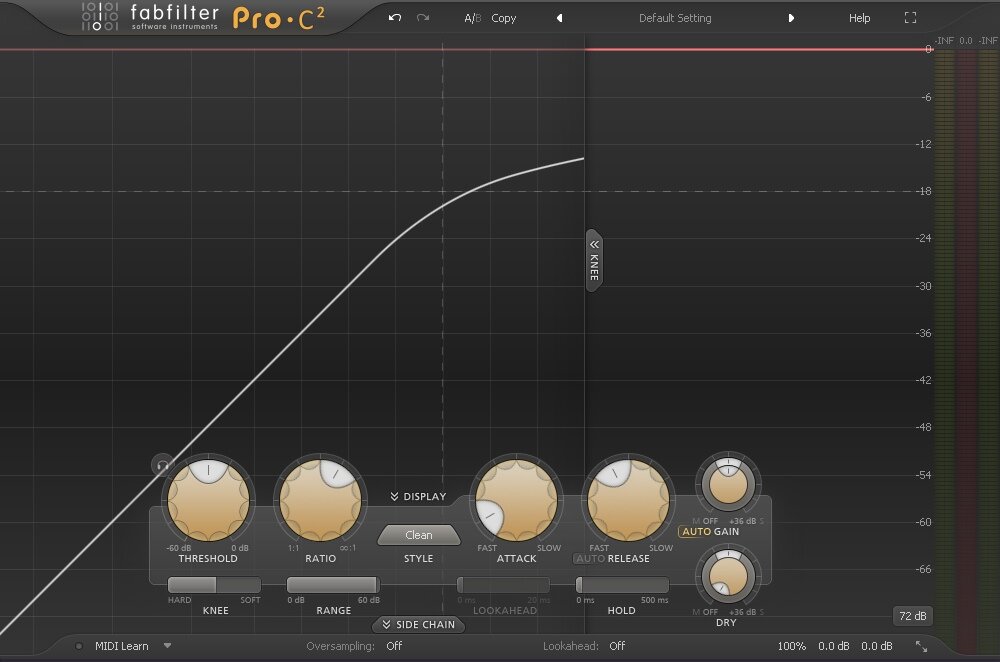The width and height of the screenshot is (1000, 662).
Task: Click the Oversampling Off setting
Action: [393, 646]
